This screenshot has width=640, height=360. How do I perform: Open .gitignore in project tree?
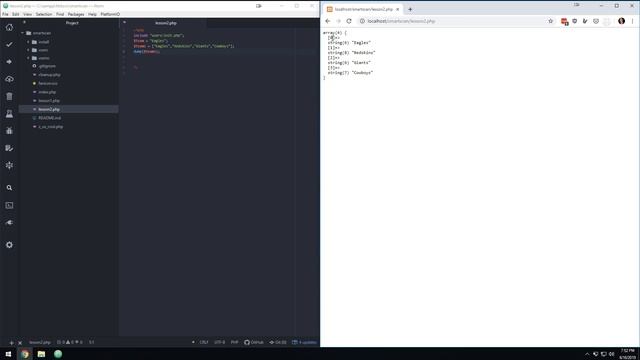[x=47, y=66]
